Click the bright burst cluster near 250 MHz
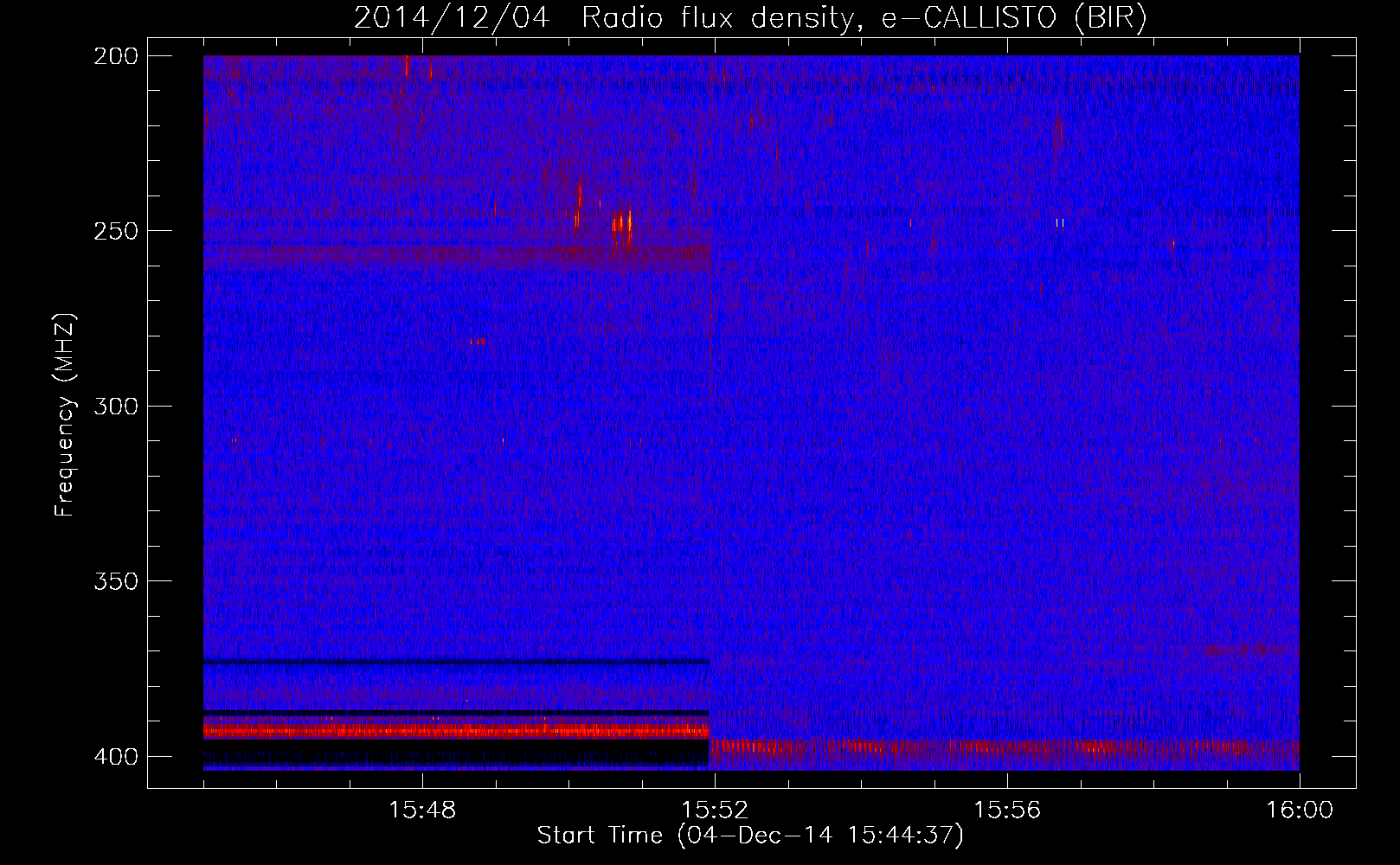This screenshot has height=865, width=1400. pyautogui.click(x=621, y=222)
